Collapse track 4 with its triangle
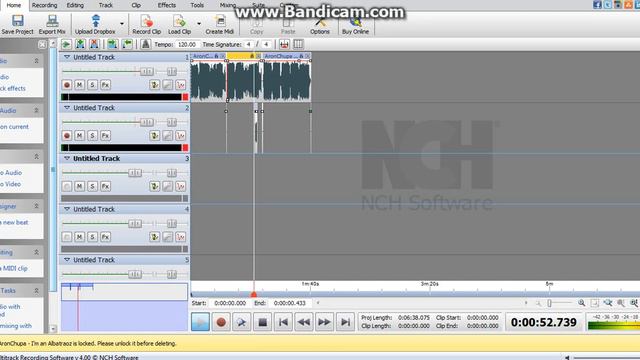 pyautogui.click(x=67, y=209)
